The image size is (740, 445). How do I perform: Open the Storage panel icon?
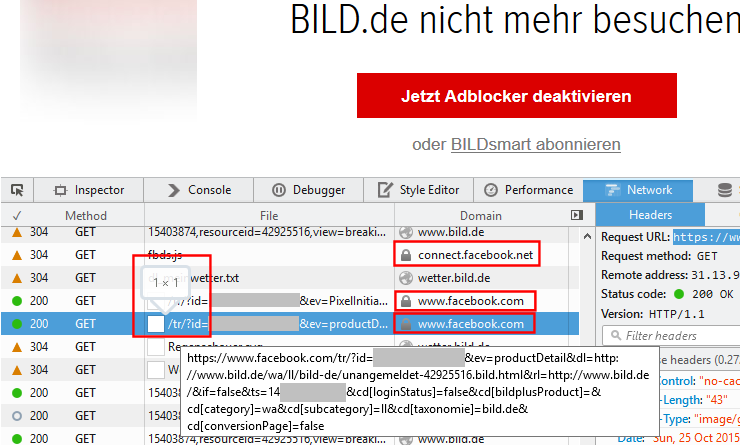(725, 190)
